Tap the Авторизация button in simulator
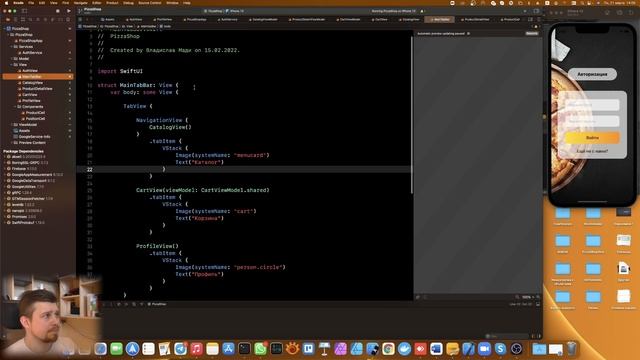Screen dimensions: 640x360 click(x=592, y=74)
